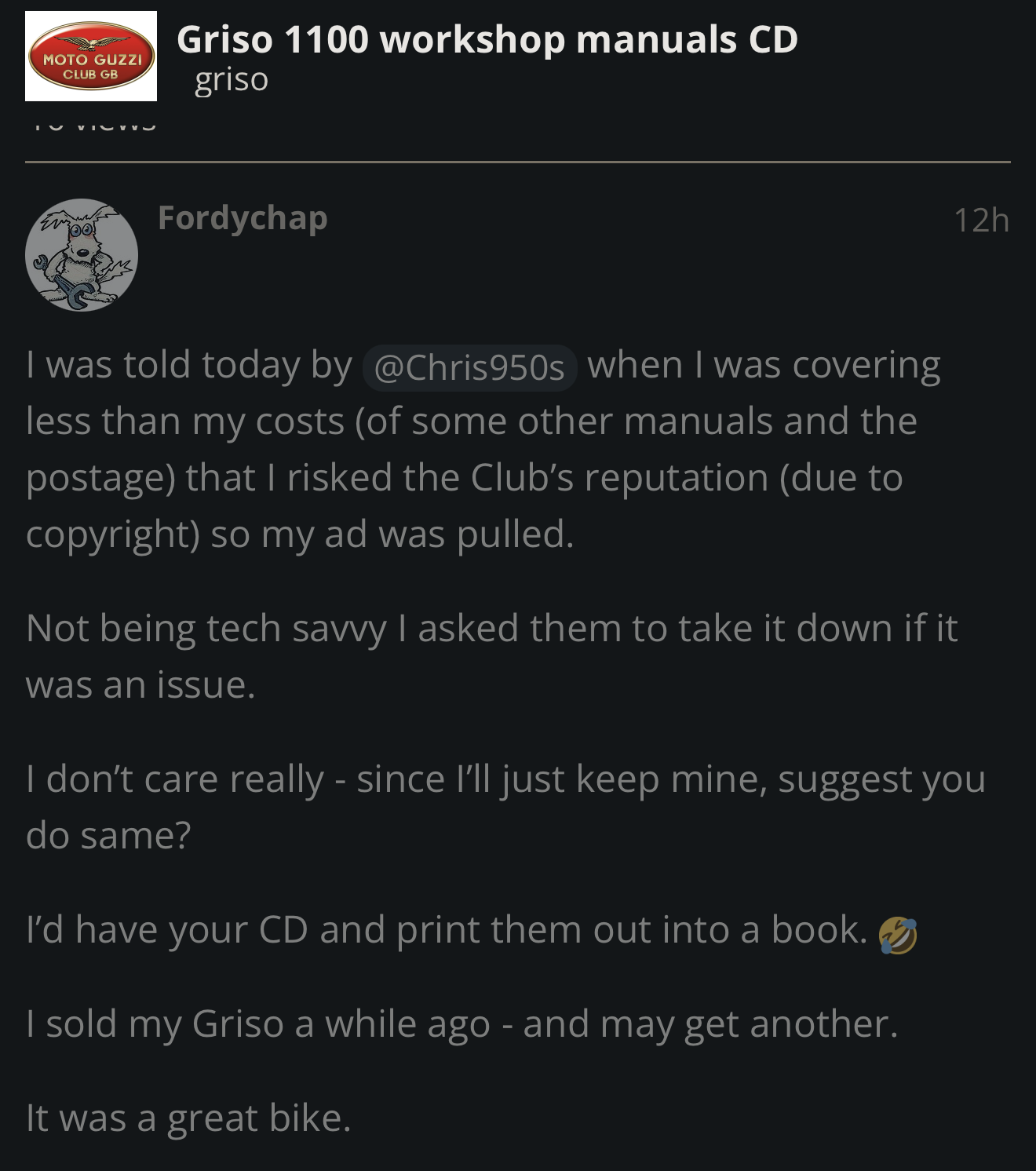The image size is (1036, 1171).
Task: Click the horizontal divider above the post
Action: click(518, 162)
